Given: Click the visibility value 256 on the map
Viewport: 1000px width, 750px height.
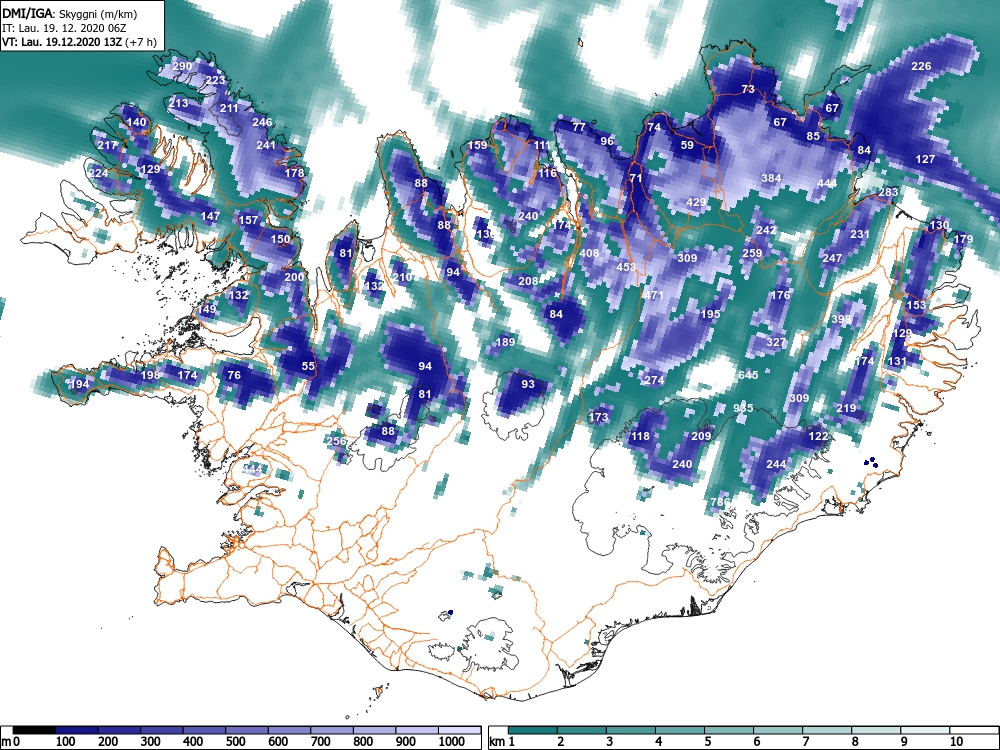Looking at the screenshot, I should coord(336,441).
